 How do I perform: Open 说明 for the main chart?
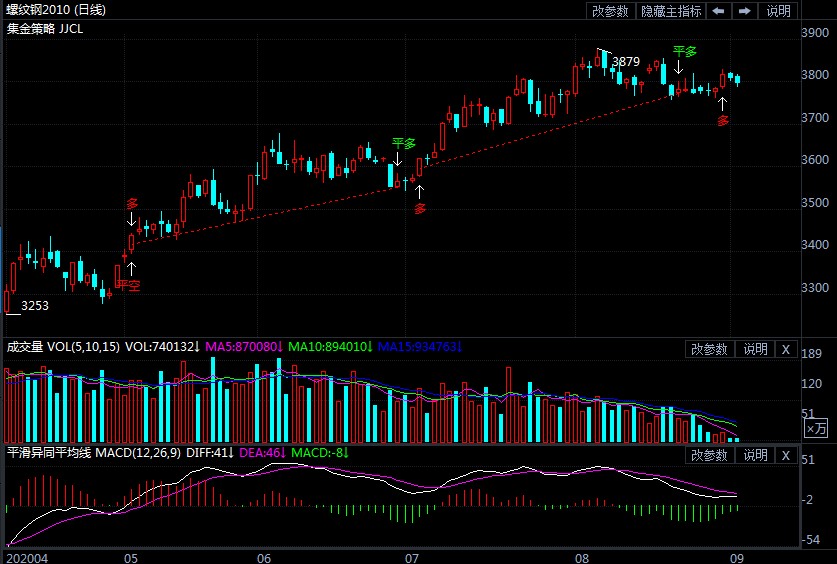click(x=778, y=11)
